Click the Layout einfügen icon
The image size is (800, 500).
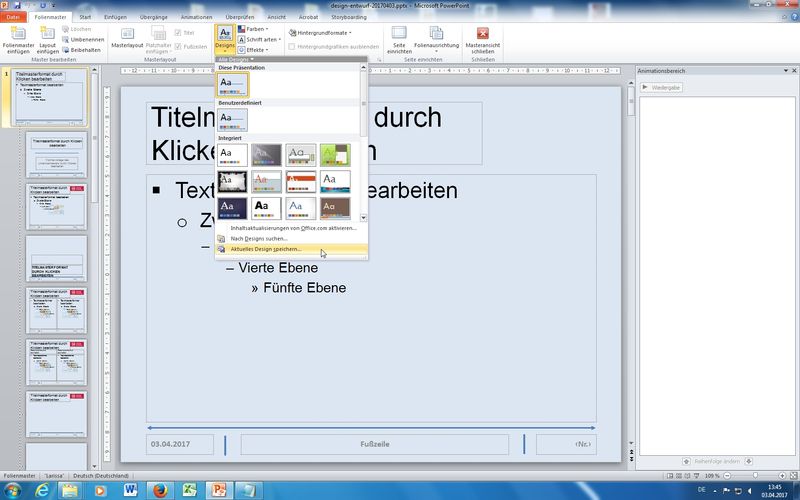48,40
